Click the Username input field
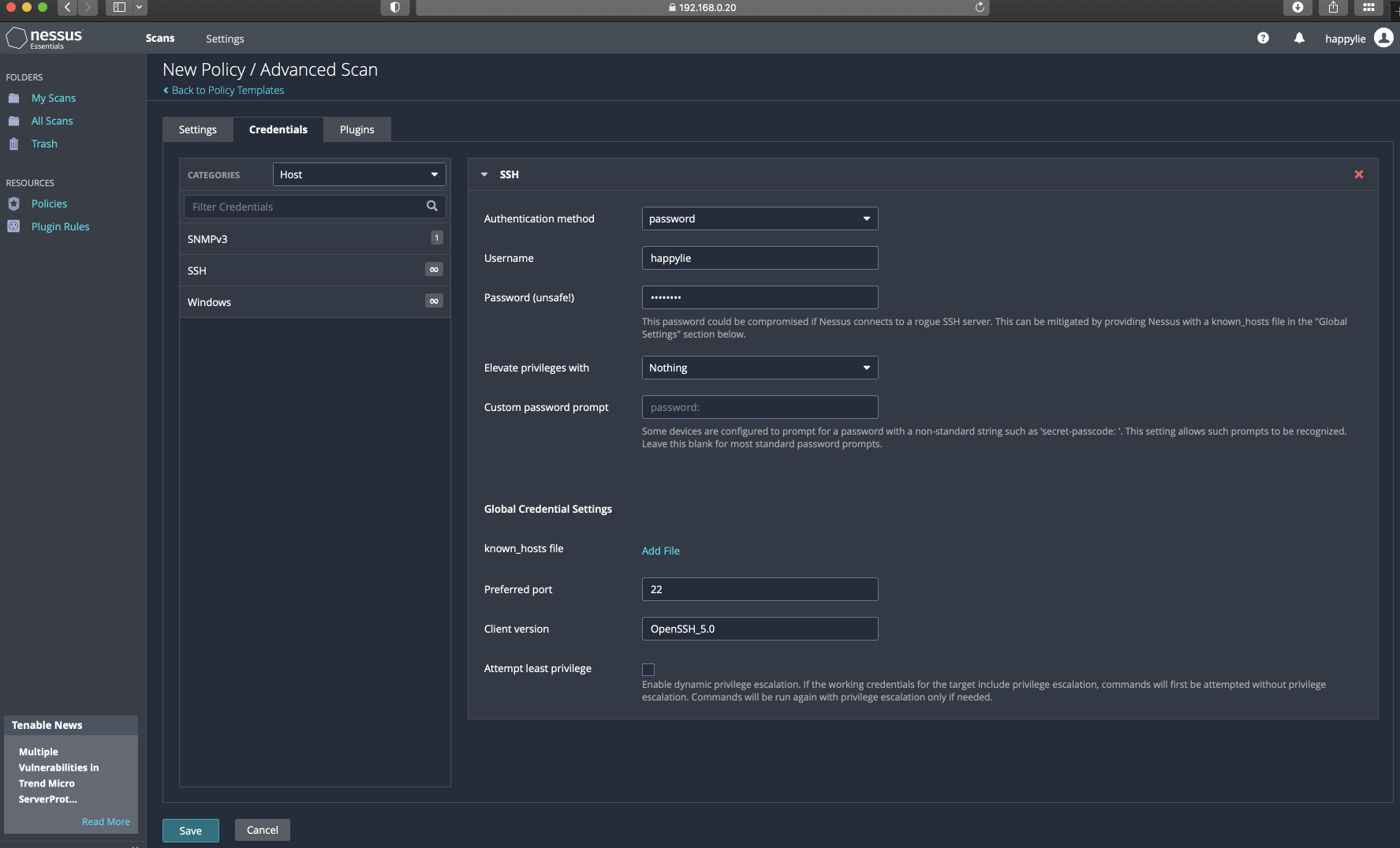Screen dimensions: 1400x848 [760, 258]
